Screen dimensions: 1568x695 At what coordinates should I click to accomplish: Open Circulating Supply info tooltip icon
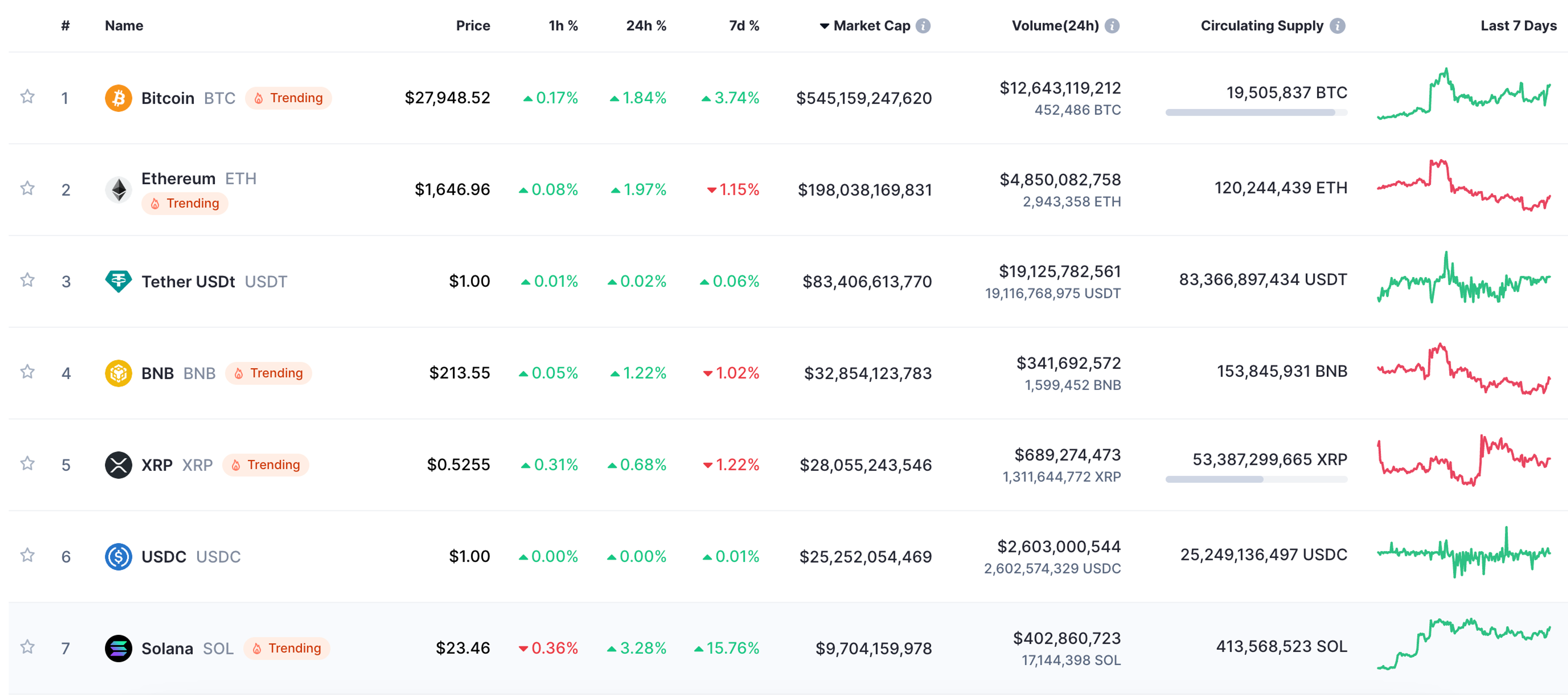[x=1337, y=26]
